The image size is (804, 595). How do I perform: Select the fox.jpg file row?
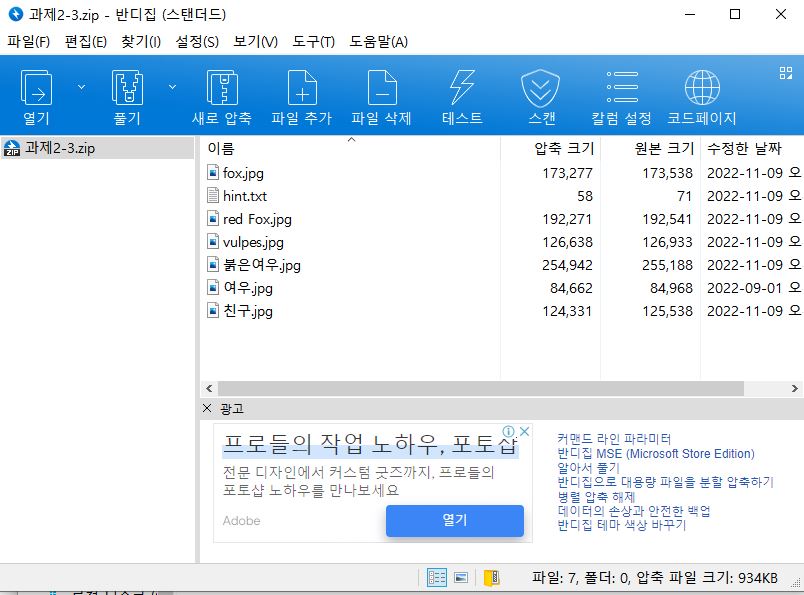(502, 173)
